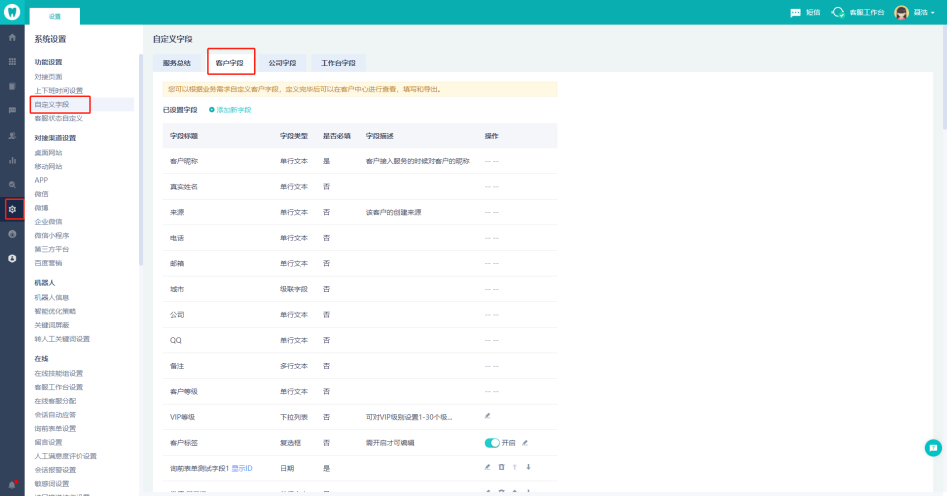Open the gear settings icon in left rail
947x496 pixels.
12,210
